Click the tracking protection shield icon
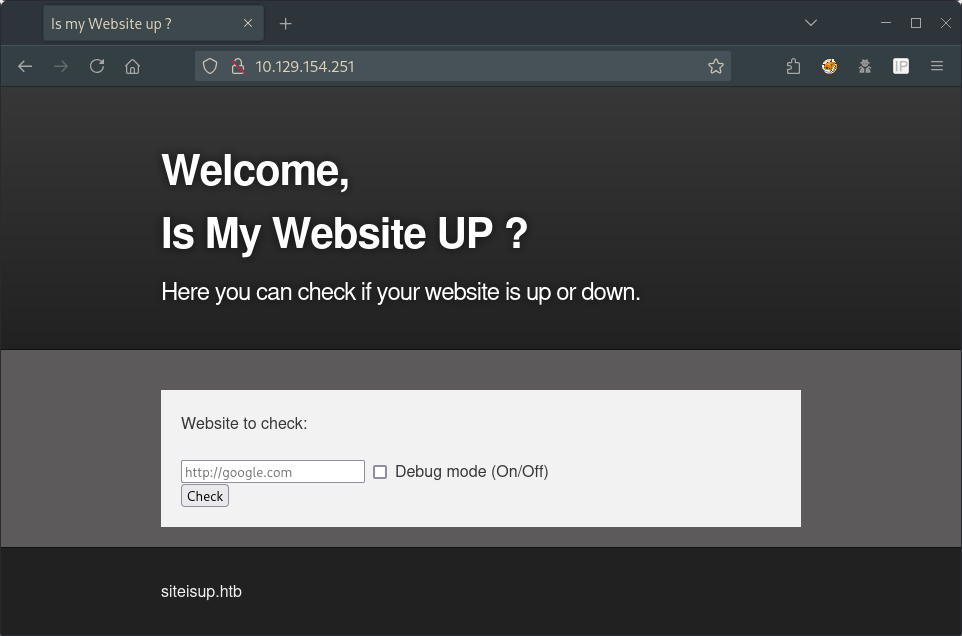The height and width of the screenshot is (636, 962). [210, 66]
